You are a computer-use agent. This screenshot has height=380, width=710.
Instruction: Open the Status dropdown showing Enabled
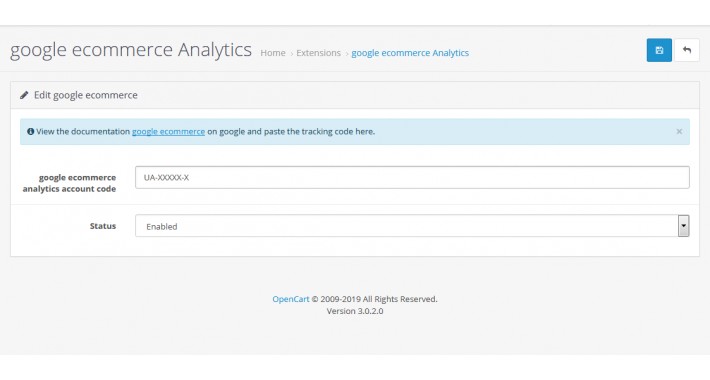(x=412, y=226)
